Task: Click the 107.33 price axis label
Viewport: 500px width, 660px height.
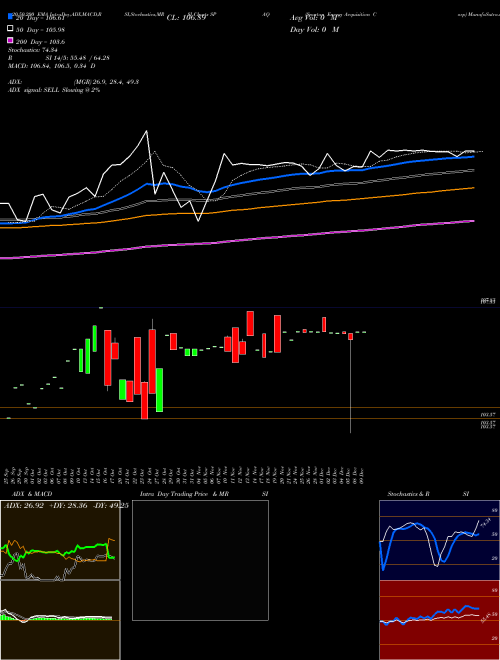Action: tap(488, 301)
